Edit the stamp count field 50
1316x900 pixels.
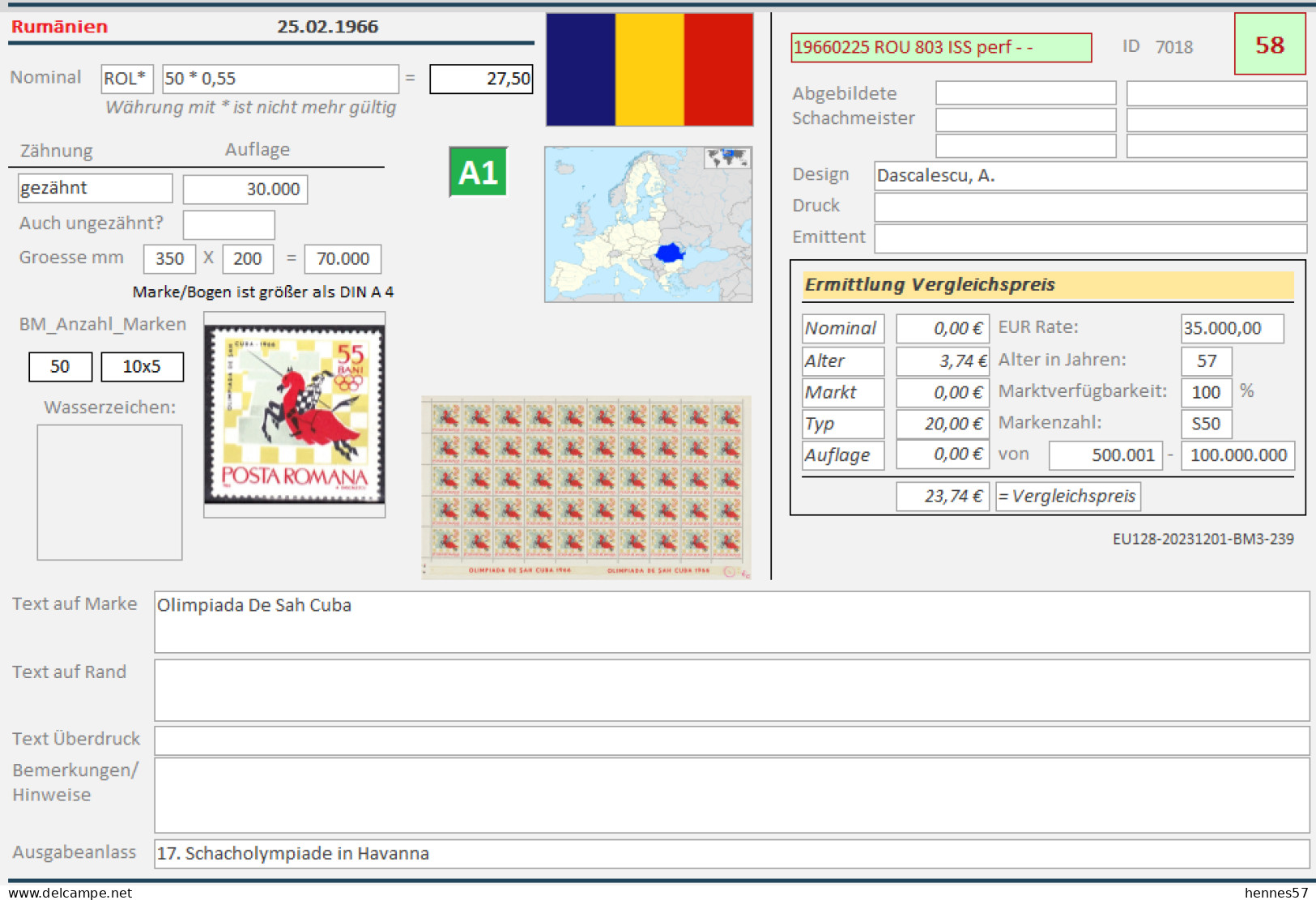click(61, 367)
